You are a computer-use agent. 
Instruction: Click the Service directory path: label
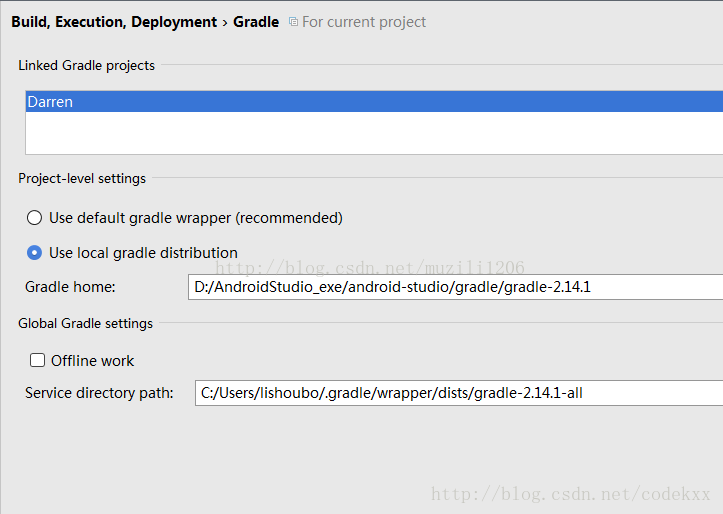(x=99, y=393)
